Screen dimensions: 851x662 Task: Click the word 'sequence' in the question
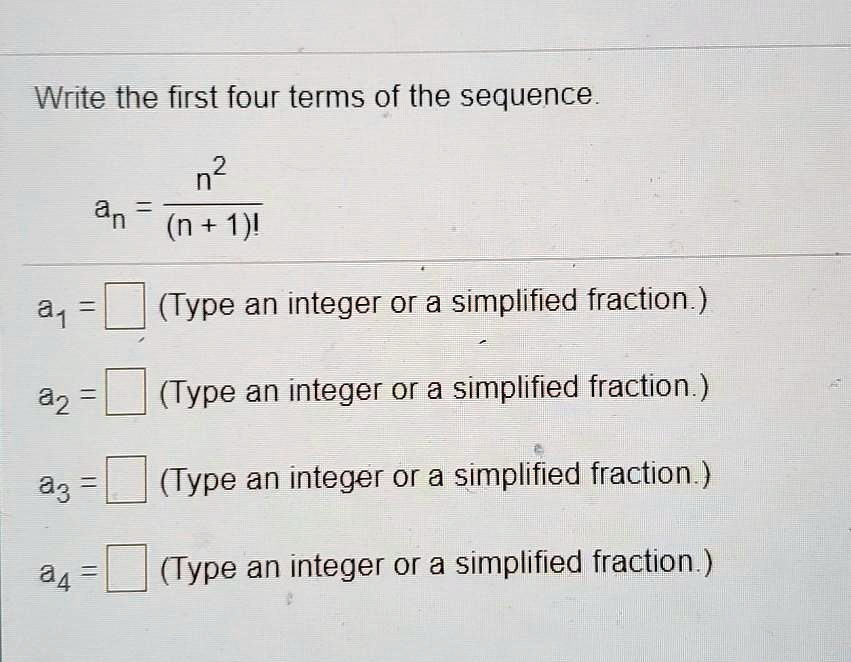pyautogui.click(x=527, y=96)
